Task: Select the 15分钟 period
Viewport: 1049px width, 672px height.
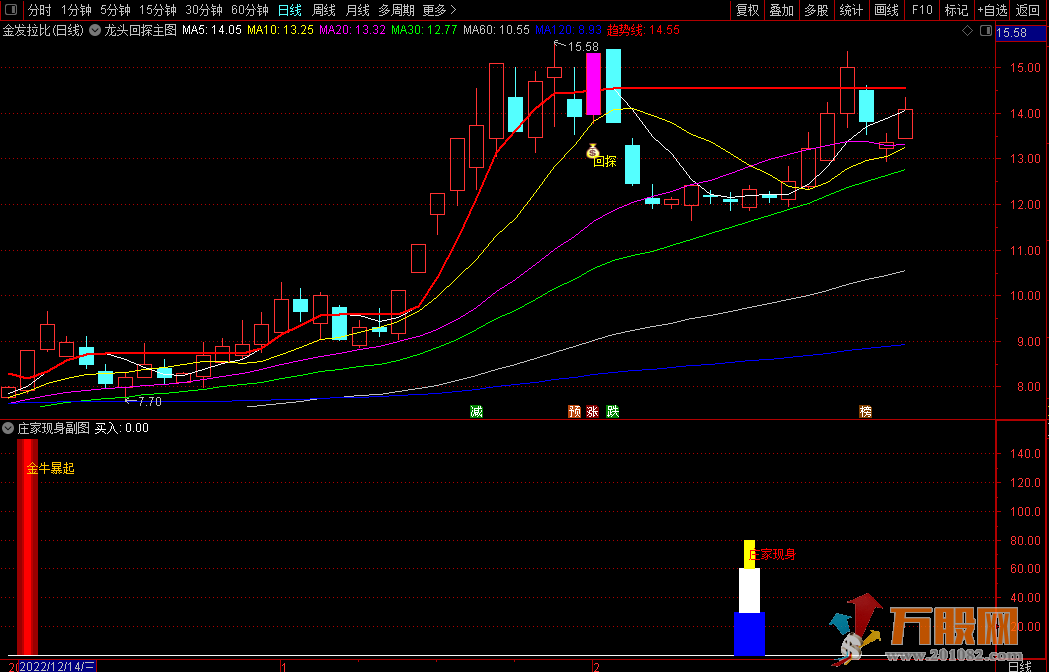Action: point(158,10)
